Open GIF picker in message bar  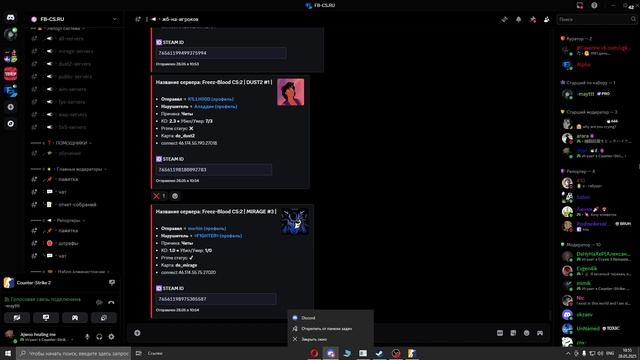coord(500,333)
